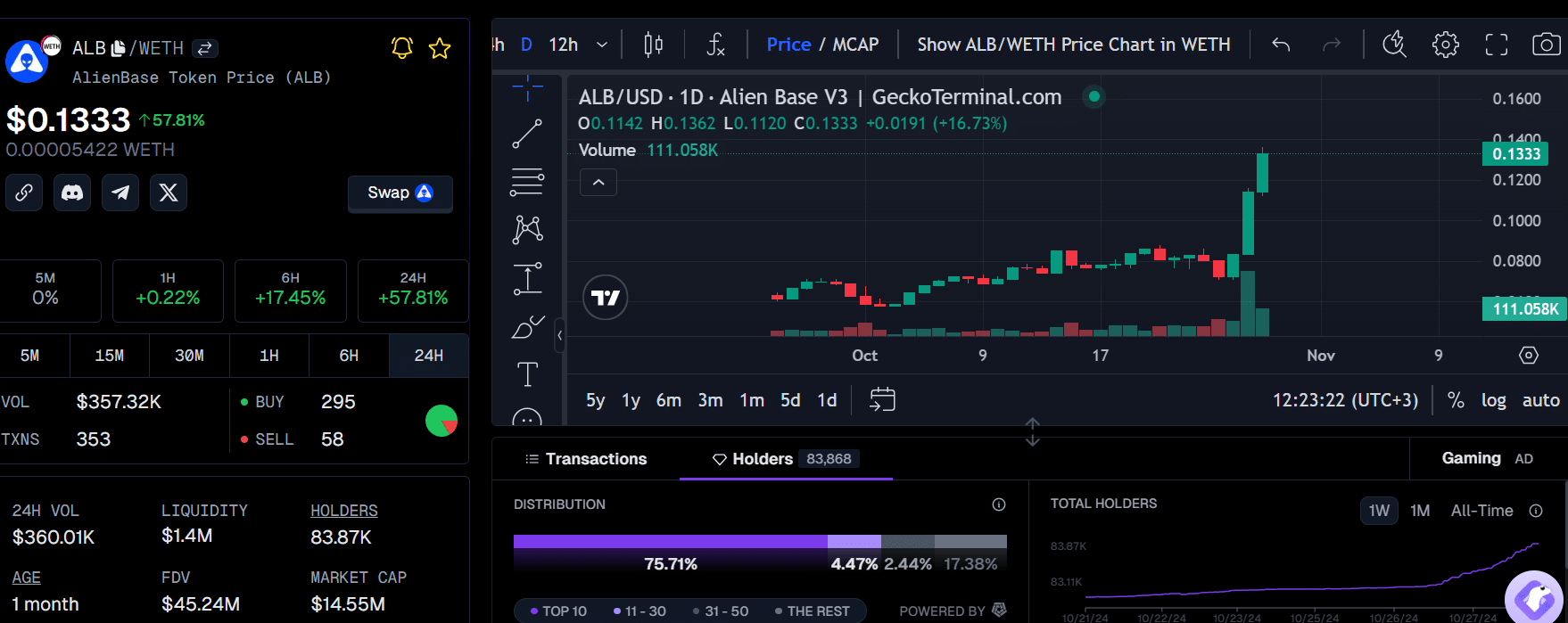
Task: Undo last chart action
Action: pos(1281,45)
